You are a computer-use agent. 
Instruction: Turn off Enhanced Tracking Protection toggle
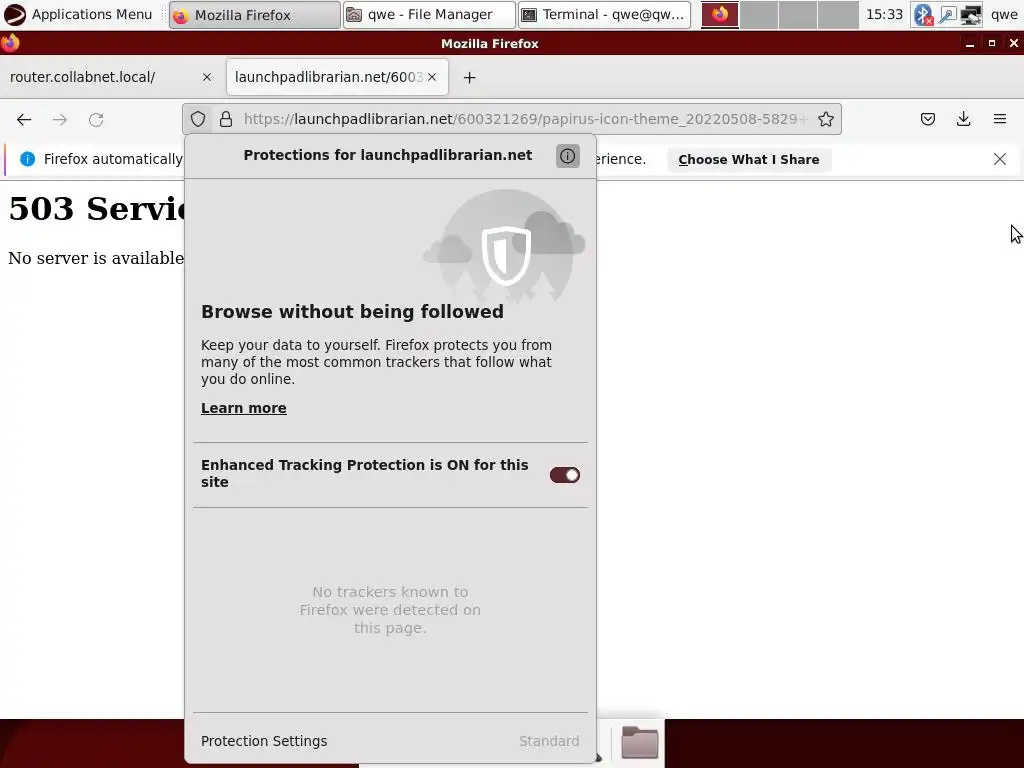pos(564,475)
